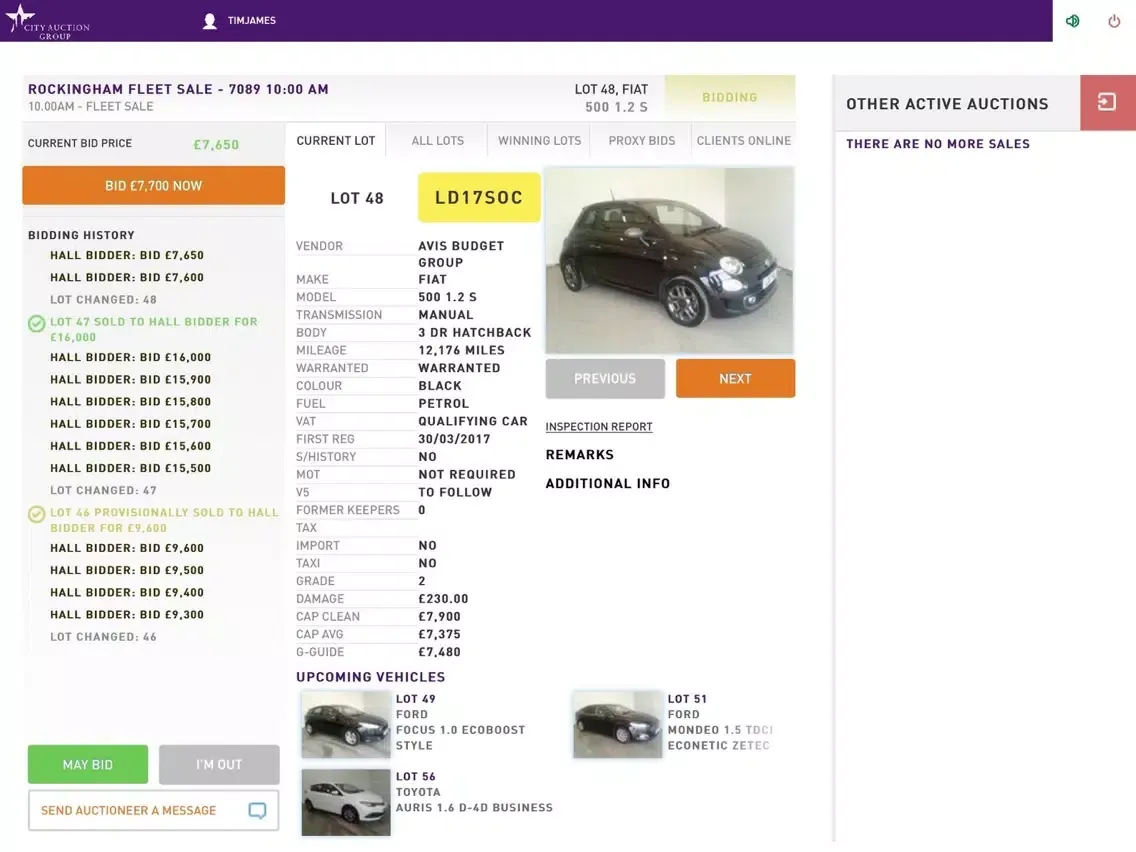1136x852 pixels.
Task: Click the Upcoming Vehicles heading
Action: [x=370, y=677]
